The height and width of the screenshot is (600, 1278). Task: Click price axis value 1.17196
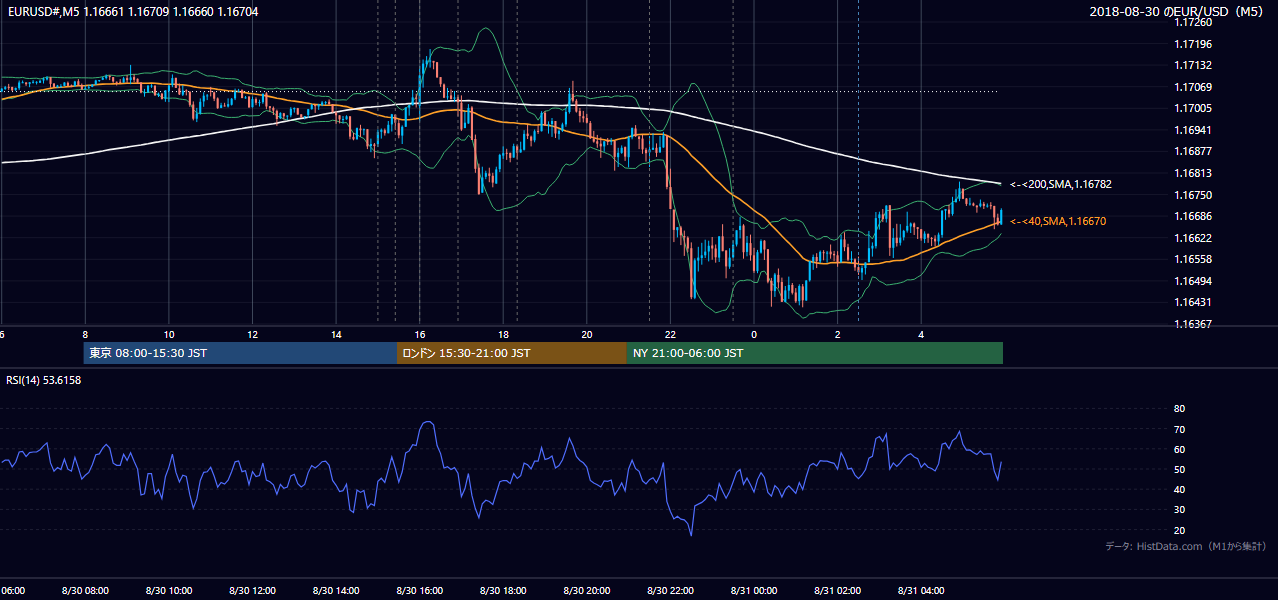1193,44
